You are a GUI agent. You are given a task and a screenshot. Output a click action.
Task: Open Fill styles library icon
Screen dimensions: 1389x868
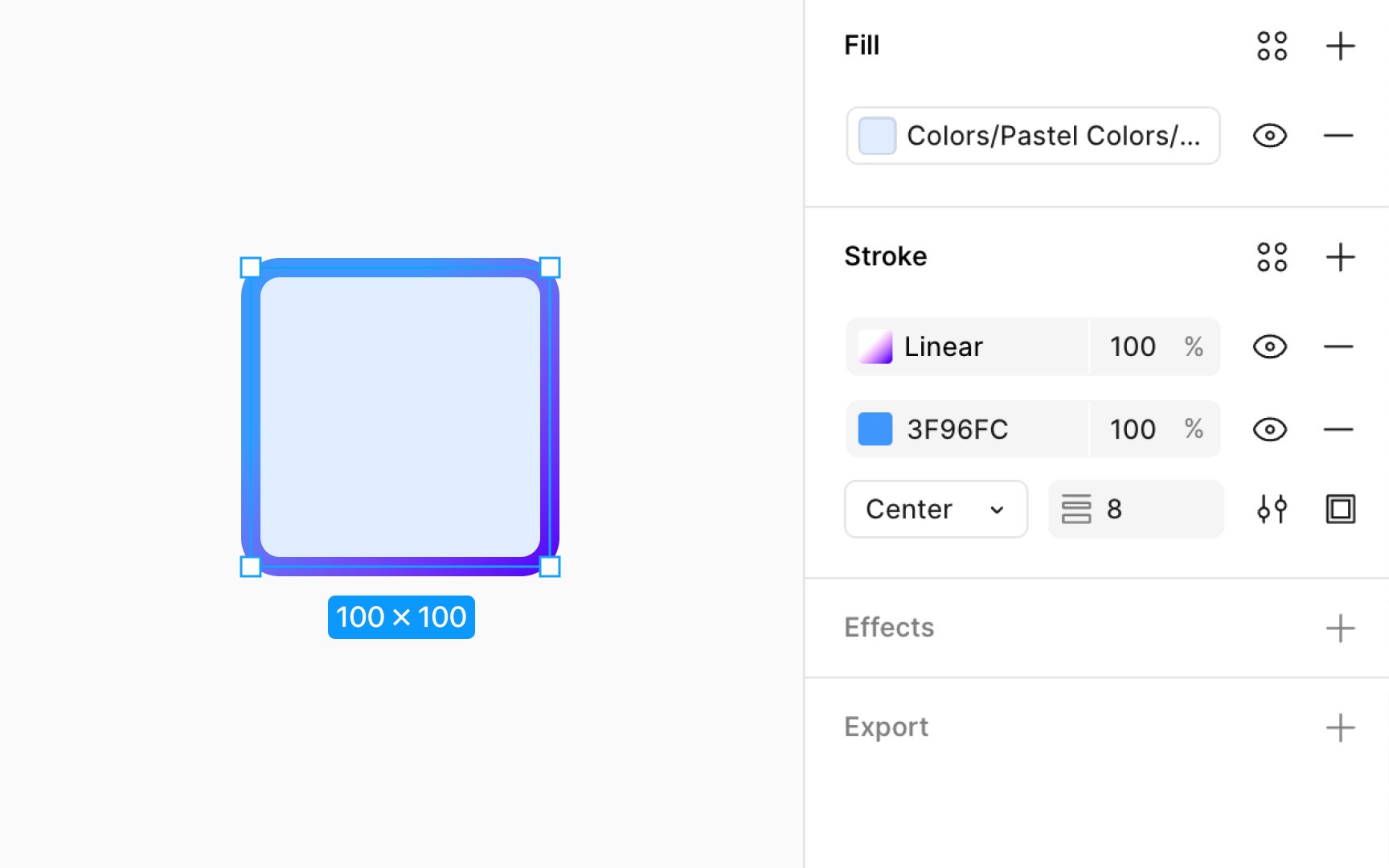1272,46
